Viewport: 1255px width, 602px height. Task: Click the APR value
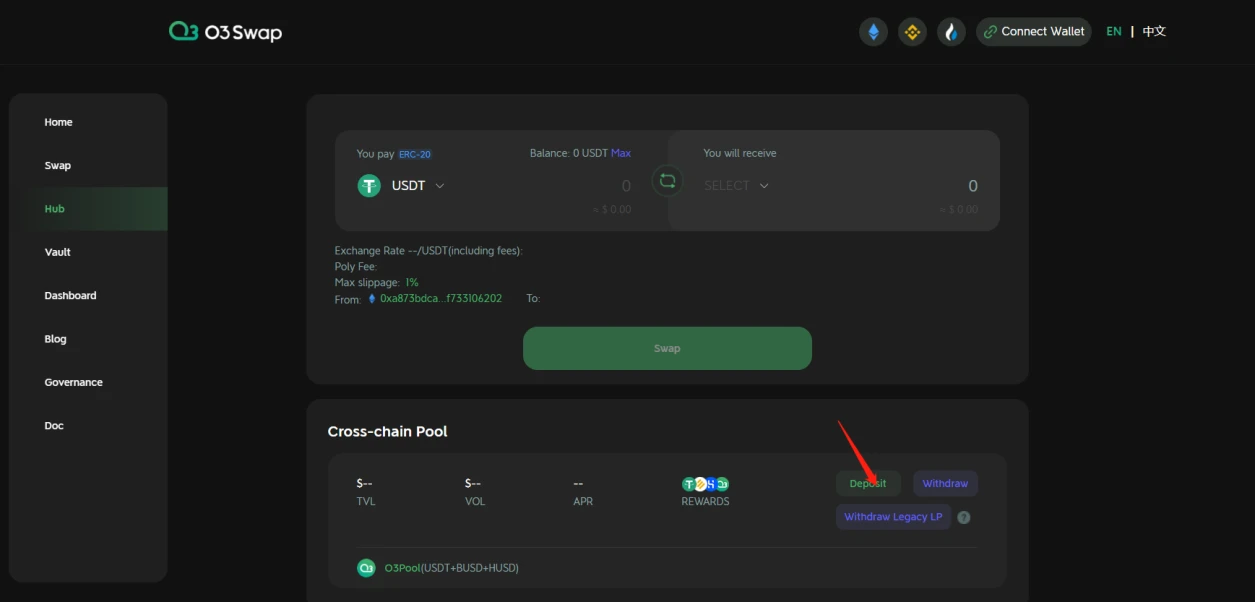[x=578, y=484]
